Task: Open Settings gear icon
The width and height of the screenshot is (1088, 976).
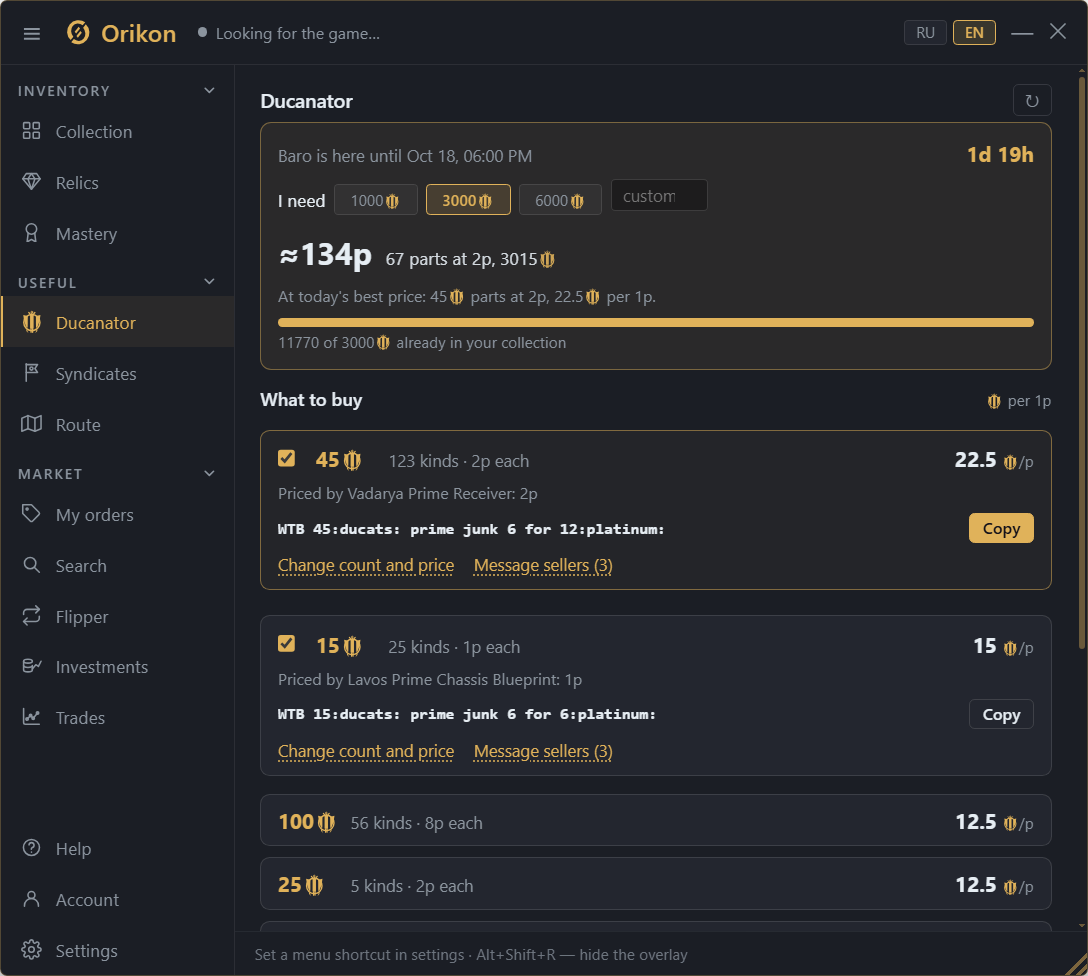Action: pyautogui.click(x=31, y=950)
